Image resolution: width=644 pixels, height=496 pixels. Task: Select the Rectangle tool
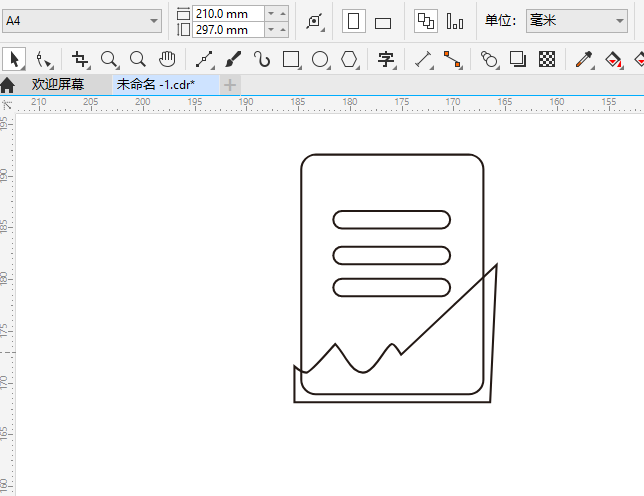point(291,60)
